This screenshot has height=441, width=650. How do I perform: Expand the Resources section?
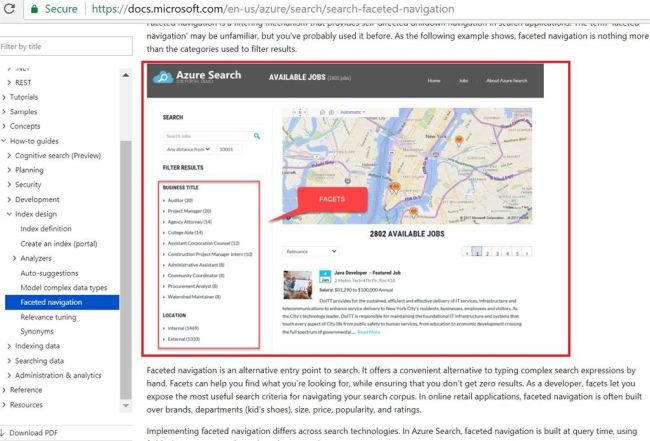click(4, 405)
